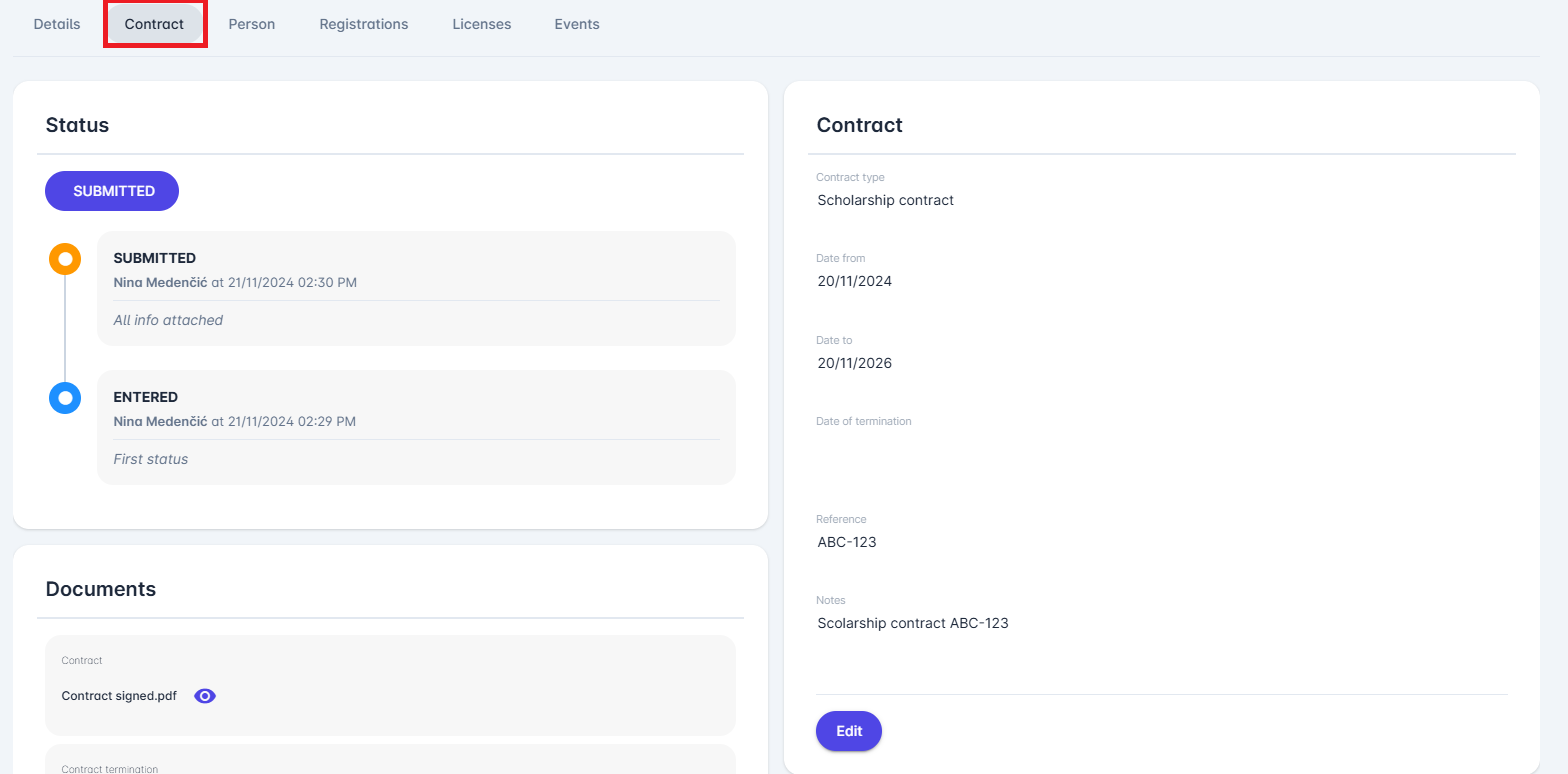
Task: Go to the Registrations tab
Action: (x=363, y=24)
